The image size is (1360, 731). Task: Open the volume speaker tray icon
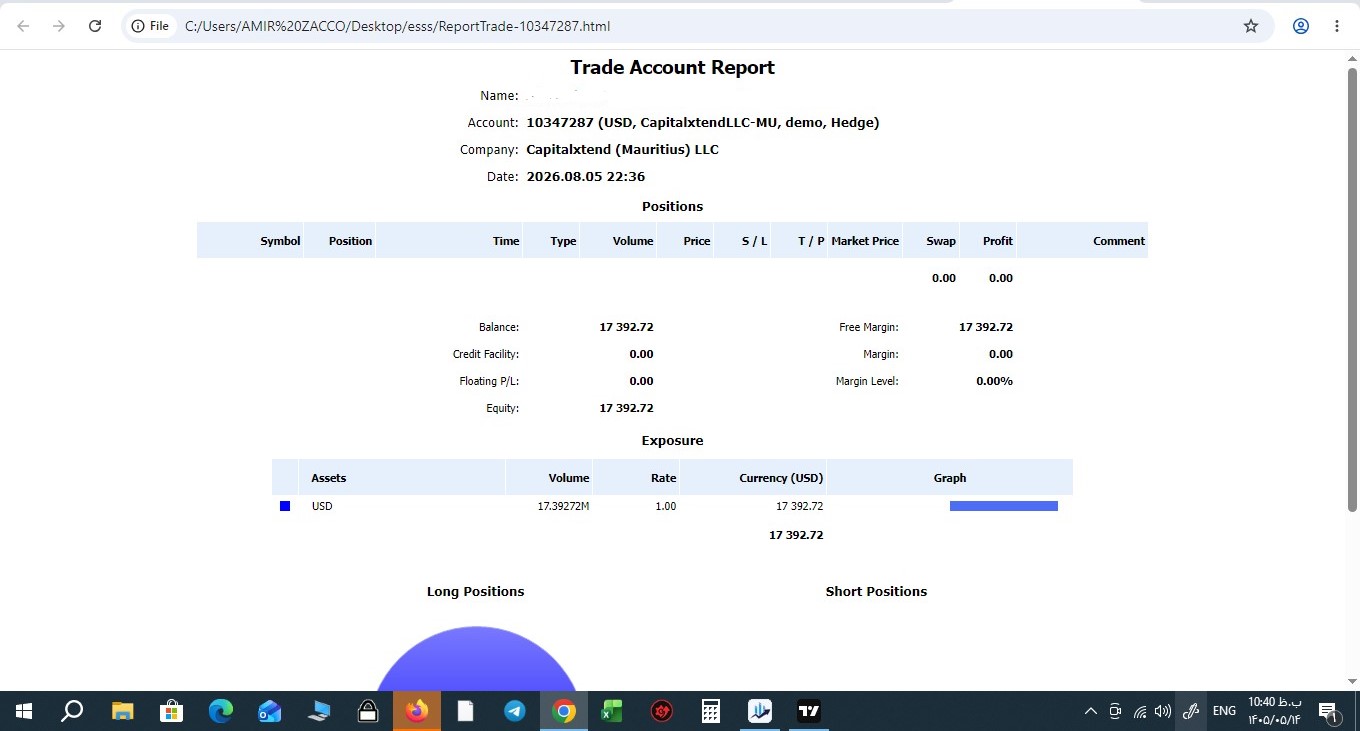coord(1163,712)
